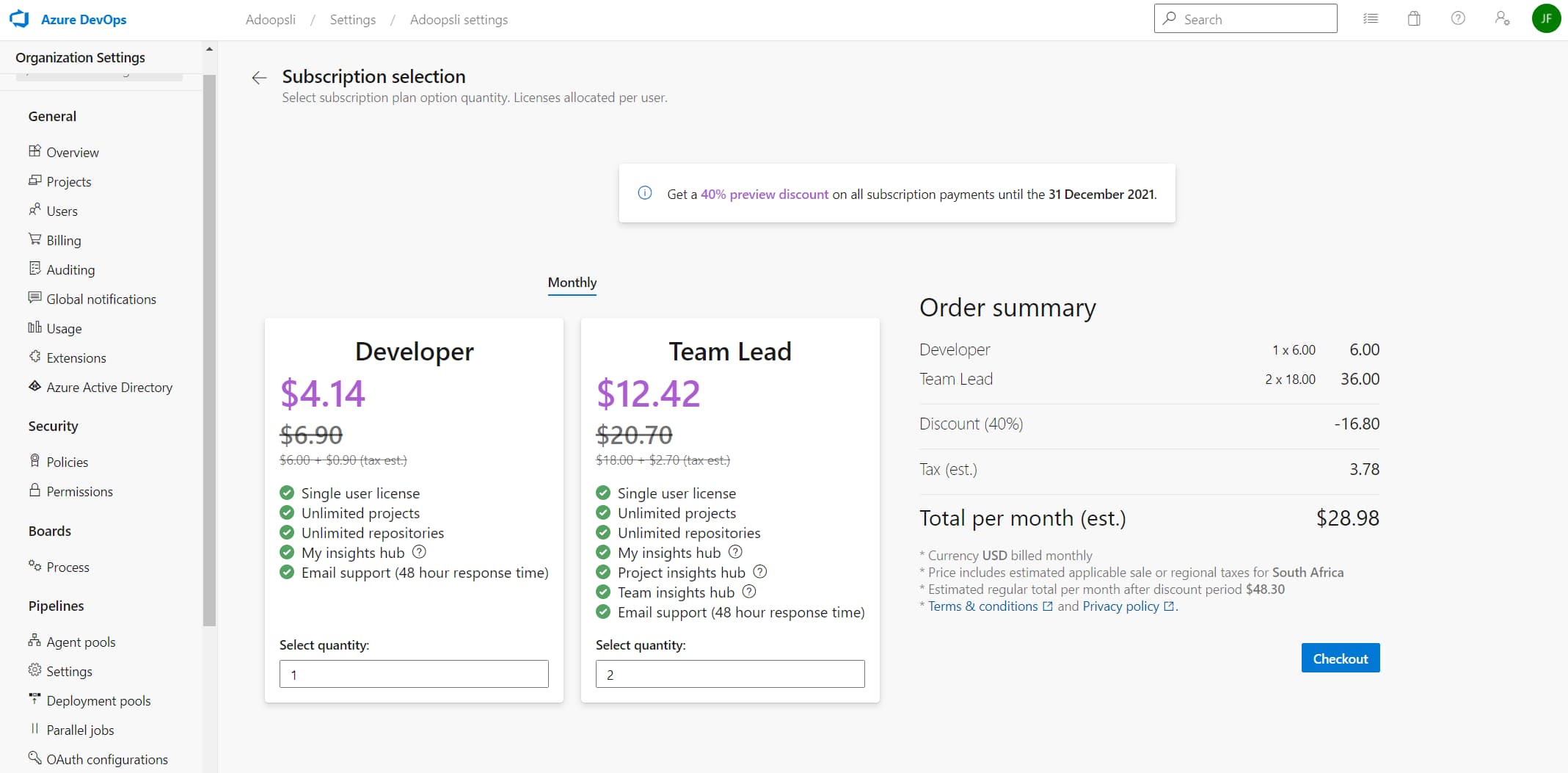
Task: Click the Organization Settings heading
Action: coord(80,57)
